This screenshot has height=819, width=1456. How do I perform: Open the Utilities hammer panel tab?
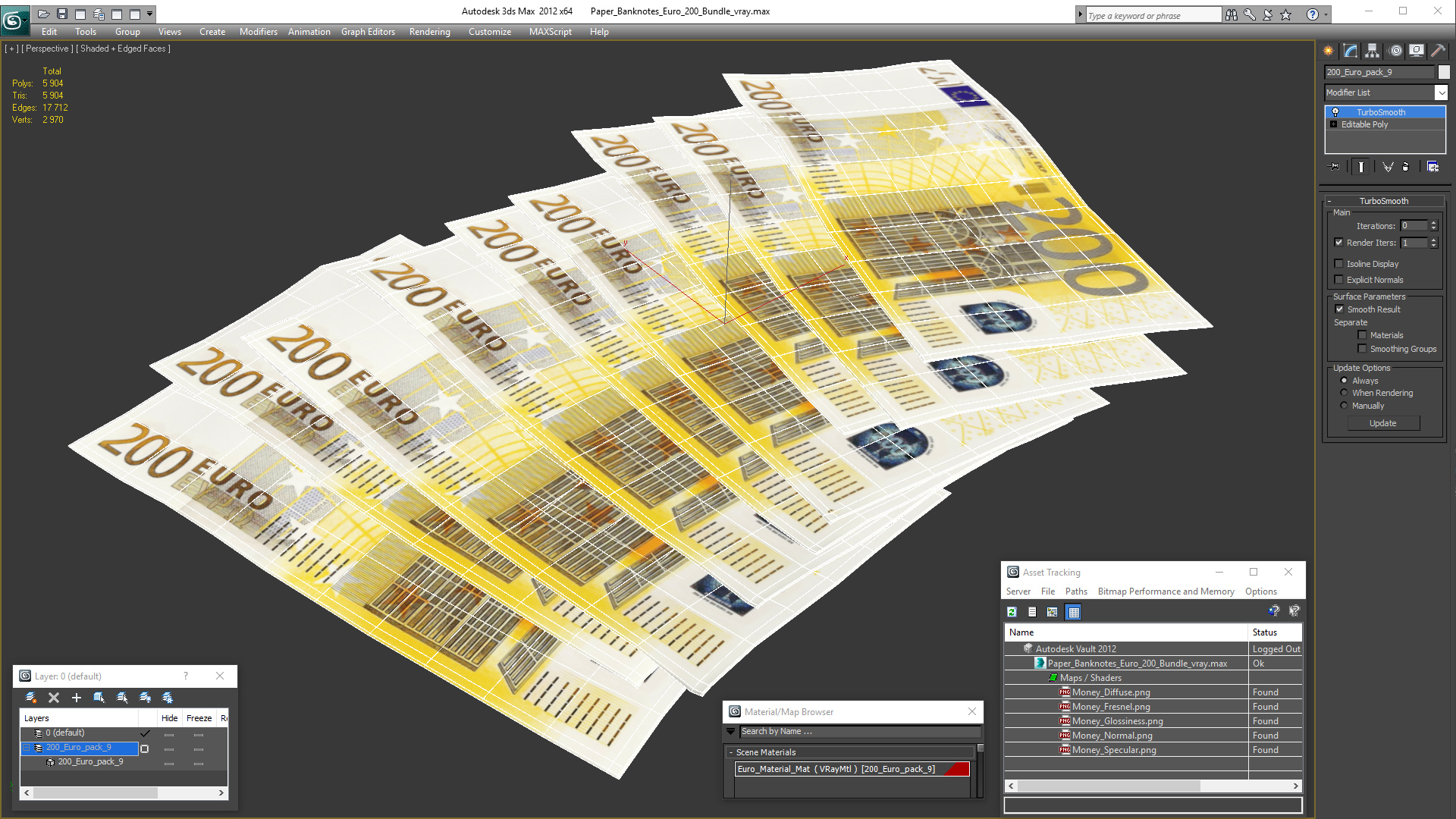tap(1438, 51)
